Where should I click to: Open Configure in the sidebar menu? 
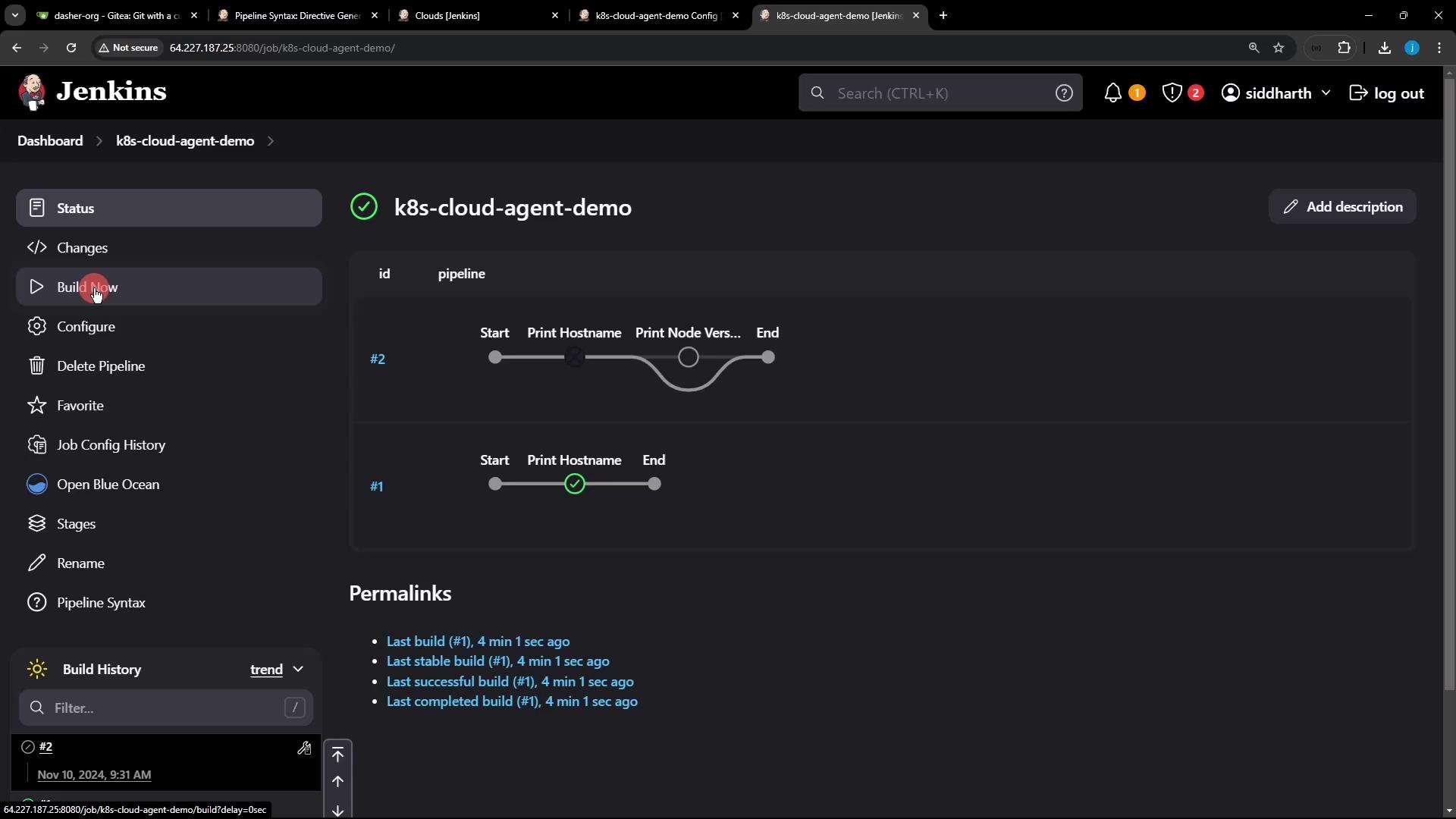86,327
